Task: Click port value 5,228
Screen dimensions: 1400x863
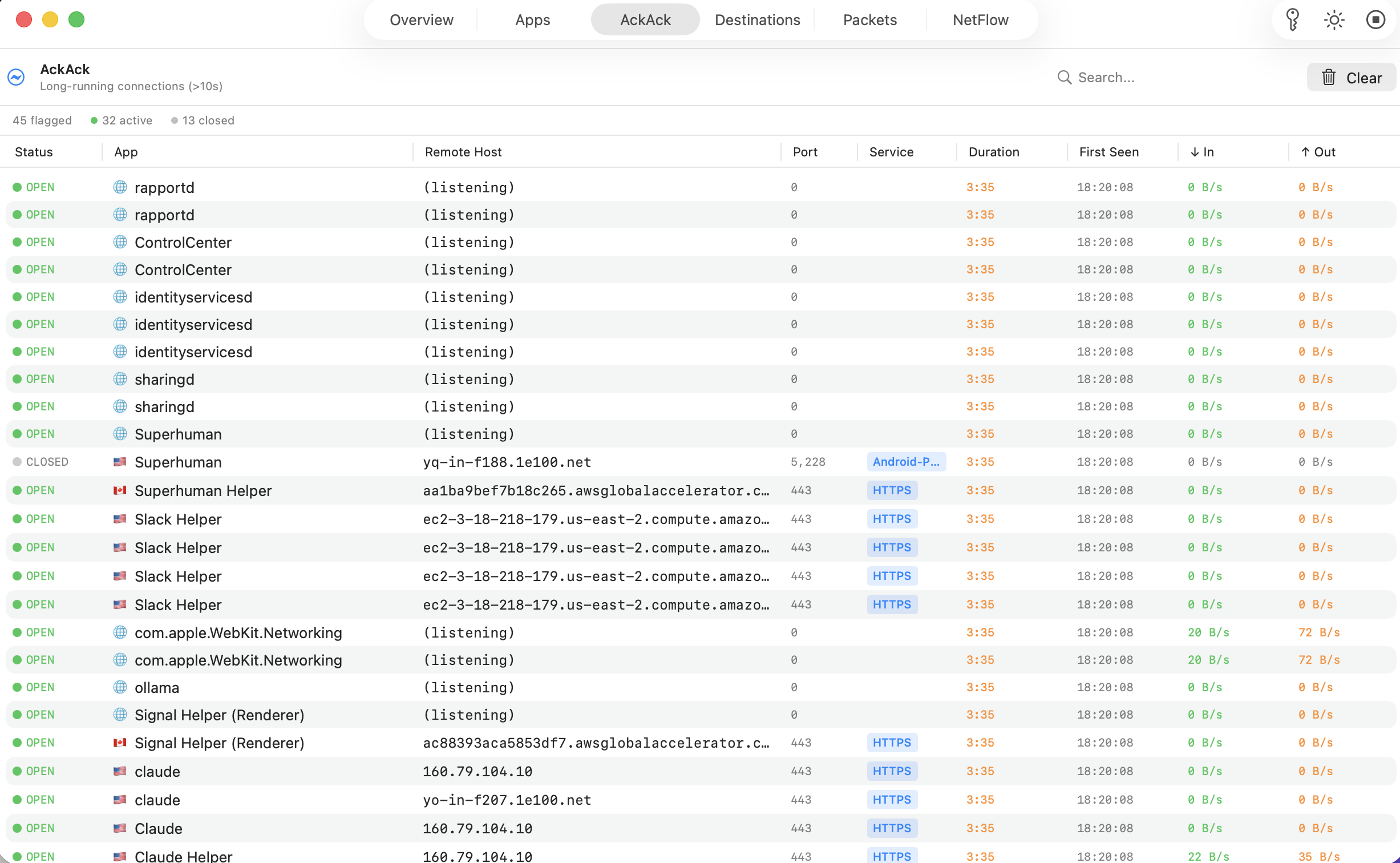Action: tap(808, 462)
